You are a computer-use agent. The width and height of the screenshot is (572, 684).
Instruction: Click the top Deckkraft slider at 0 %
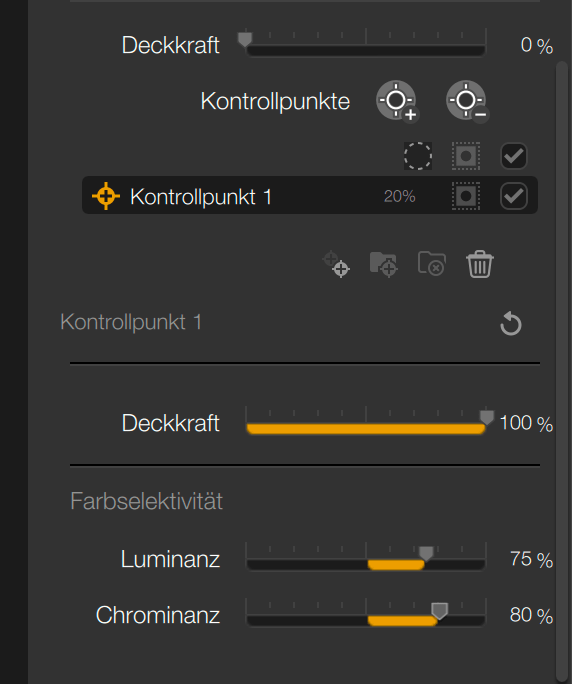(366, 45)
